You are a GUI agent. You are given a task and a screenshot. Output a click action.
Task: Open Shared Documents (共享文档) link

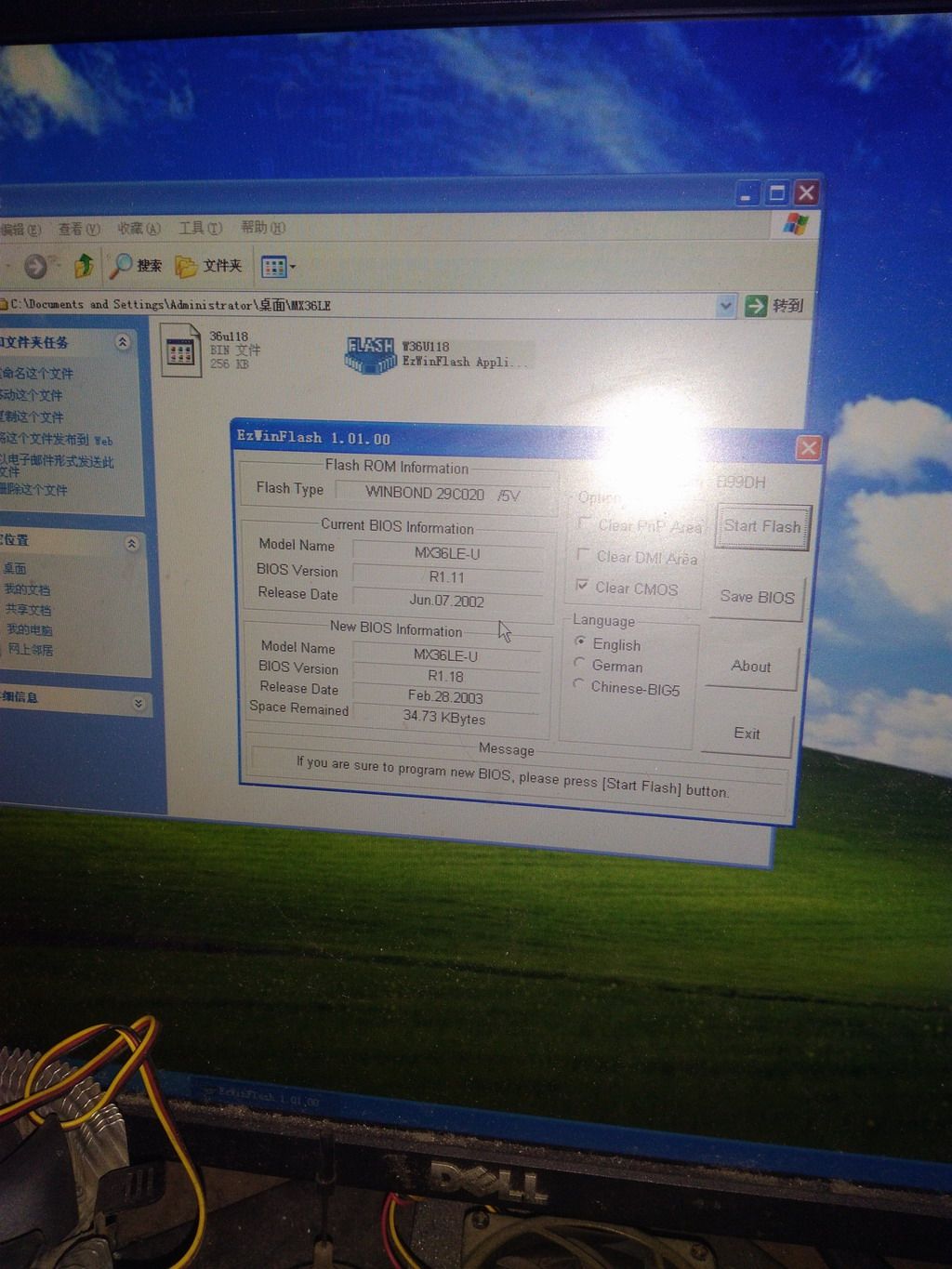(x=28, y=610)
